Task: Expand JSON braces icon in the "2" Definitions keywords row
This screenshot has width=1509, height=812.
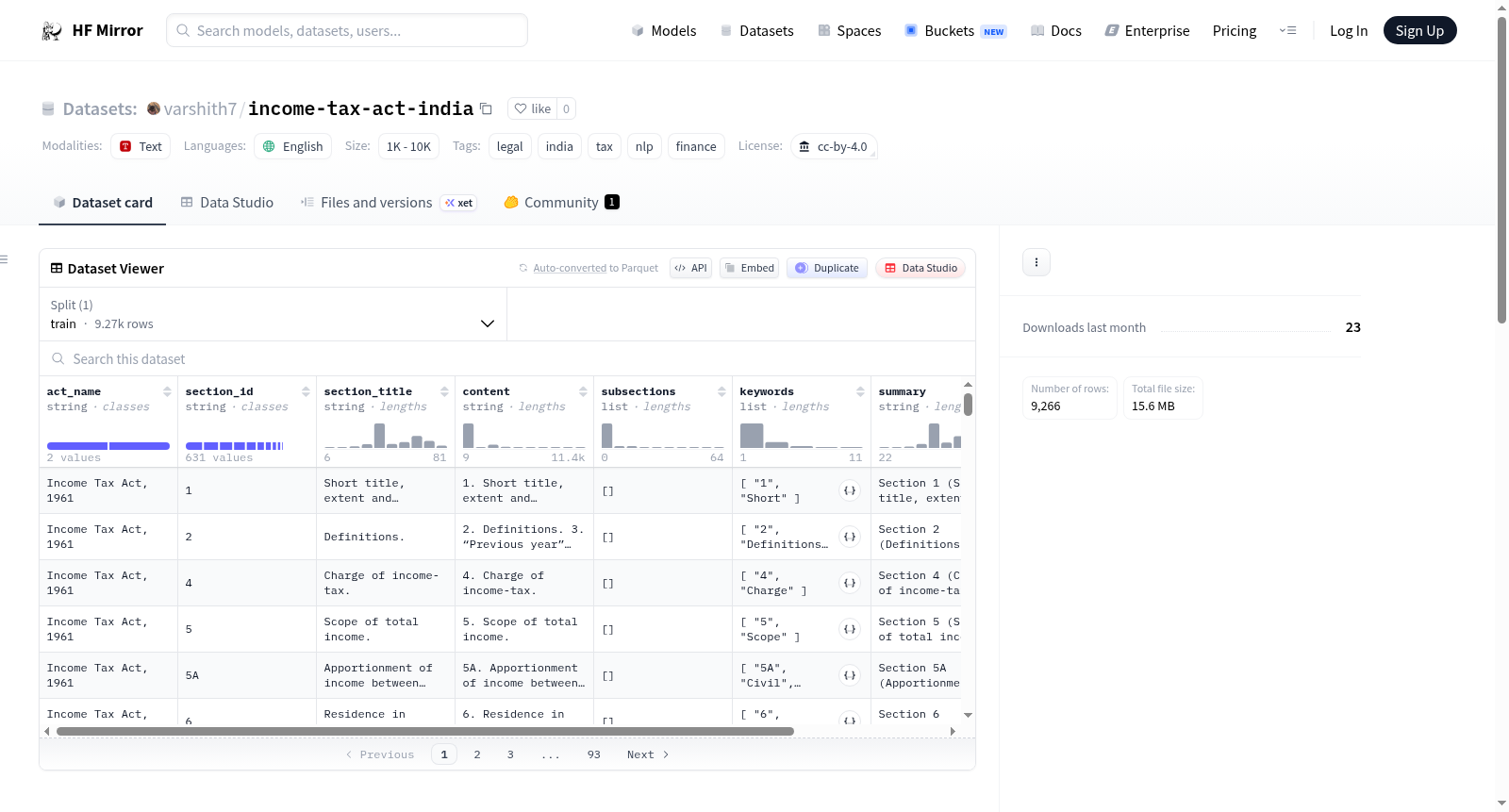Action: point(850,537)
